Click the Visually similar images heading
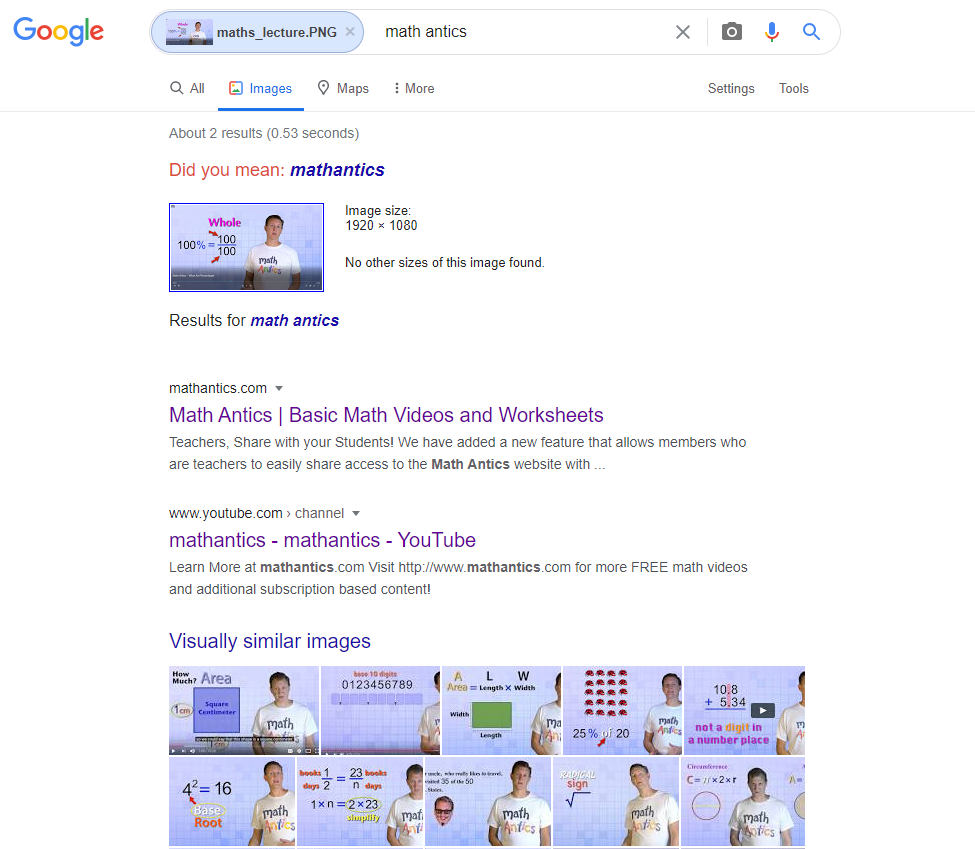 click(270, 641)
